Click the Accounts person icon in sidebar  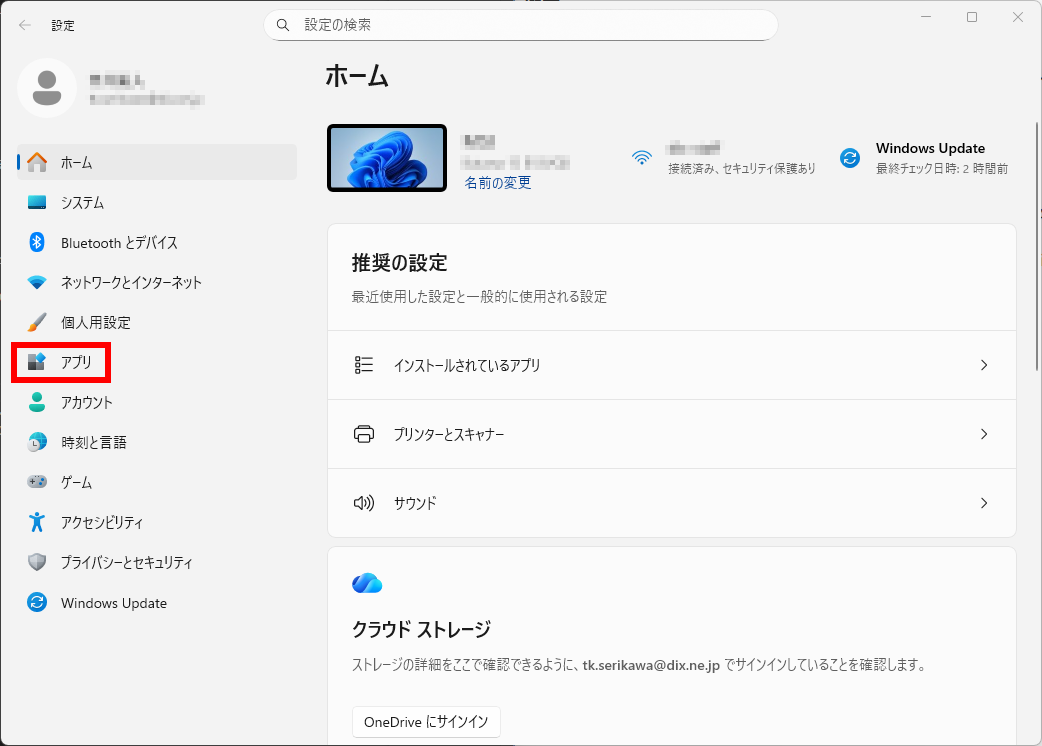pos(37,403)
